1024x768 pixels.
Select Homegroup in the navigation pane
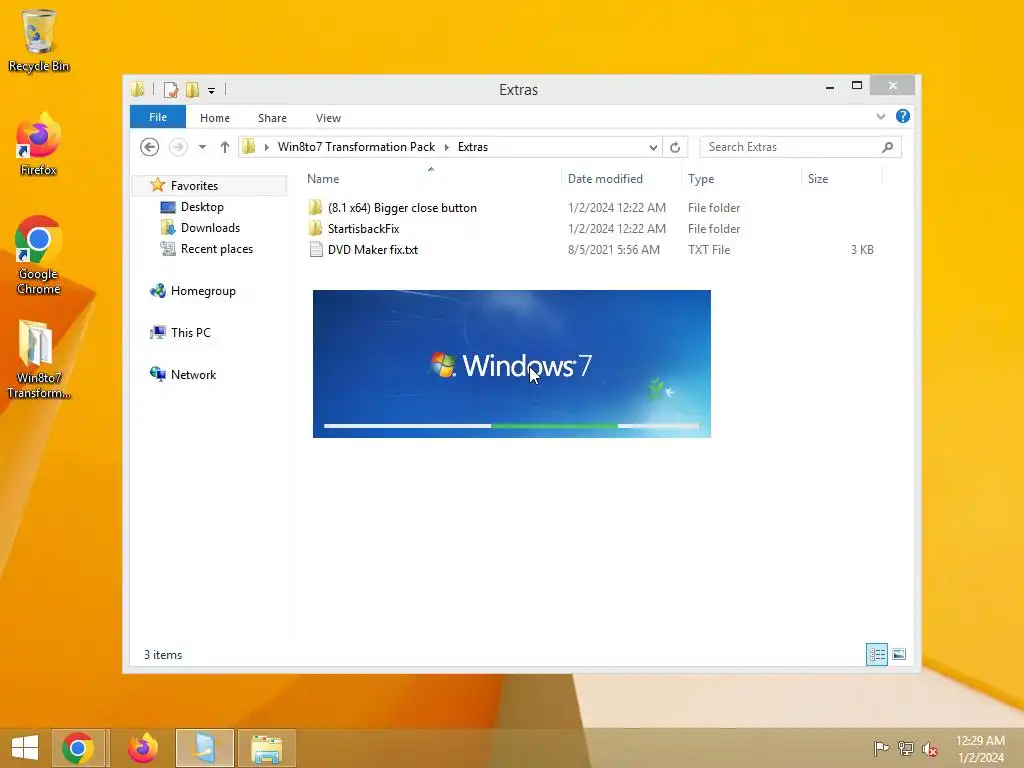[203, 291]
